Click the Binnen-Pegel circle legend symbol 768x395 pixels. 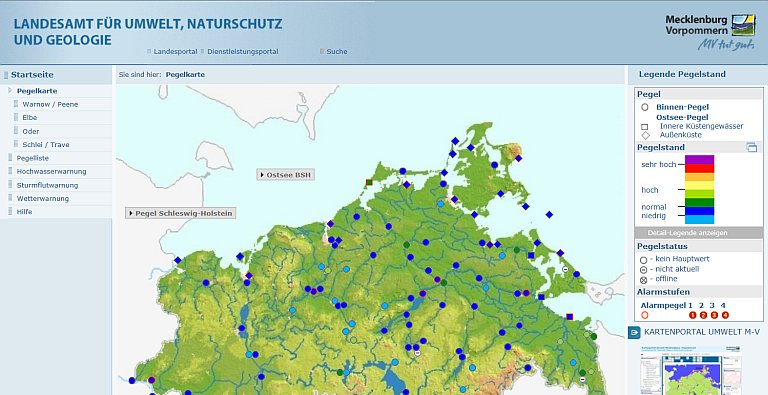click(x=645, y=107)
